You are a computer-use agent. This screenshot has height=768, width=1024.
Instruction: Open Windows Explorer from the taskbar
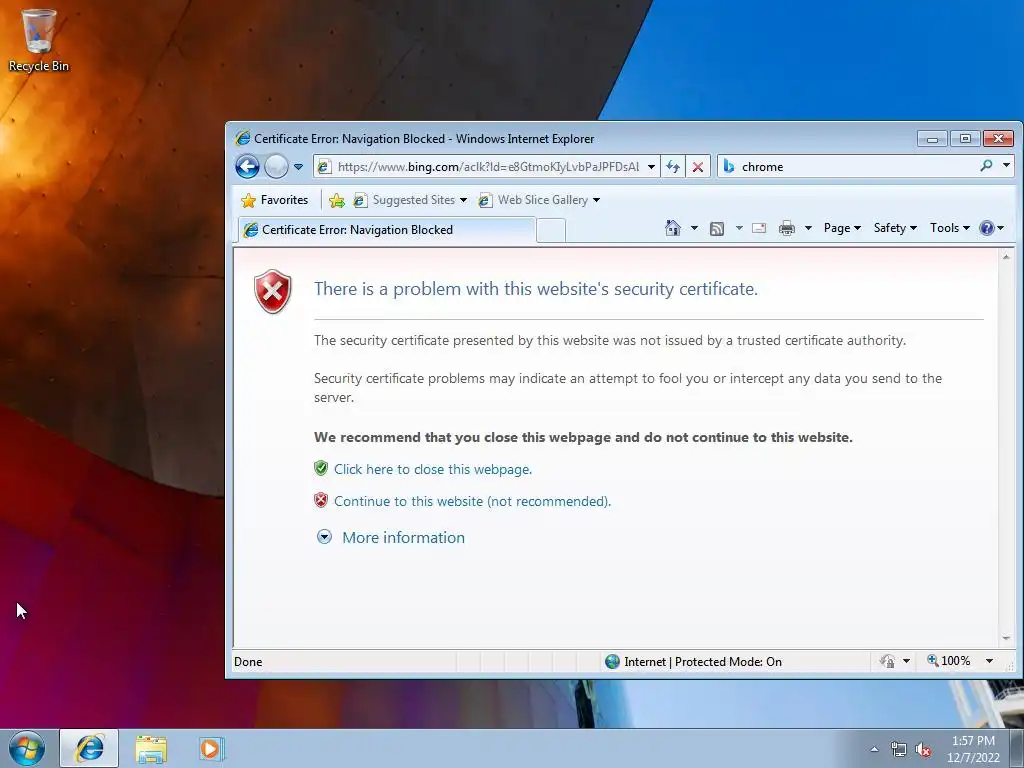tap(151, 749)
